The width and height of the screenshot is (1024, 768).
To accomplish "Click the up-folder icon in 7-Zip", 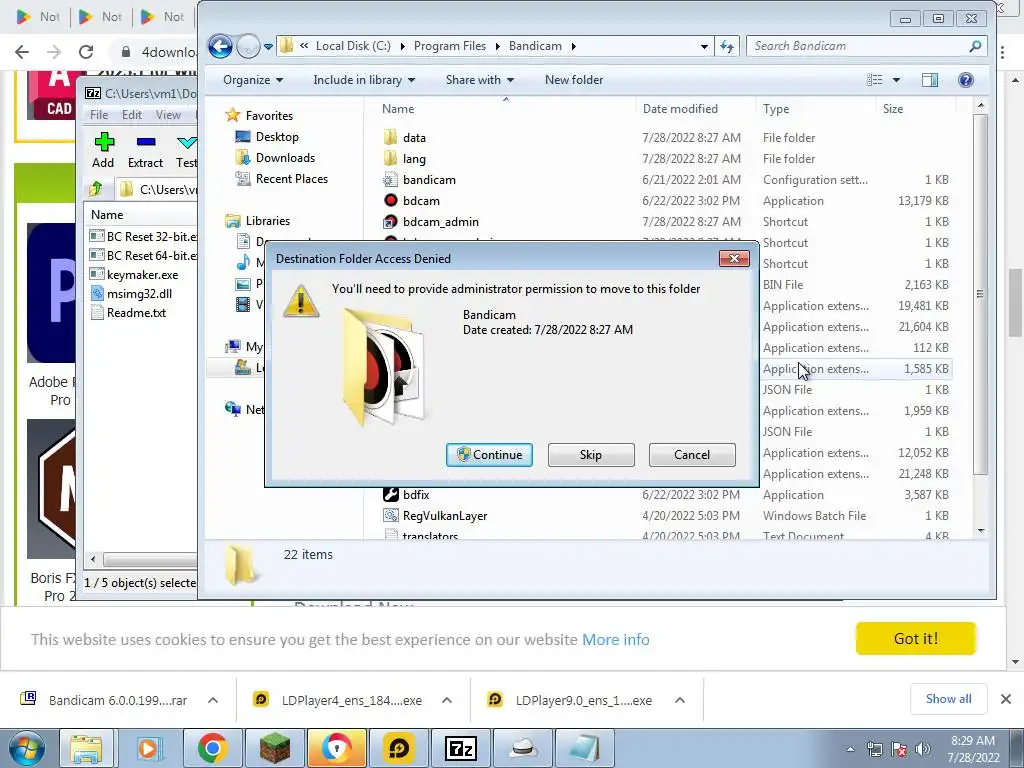I will click(x=96, y=189).
